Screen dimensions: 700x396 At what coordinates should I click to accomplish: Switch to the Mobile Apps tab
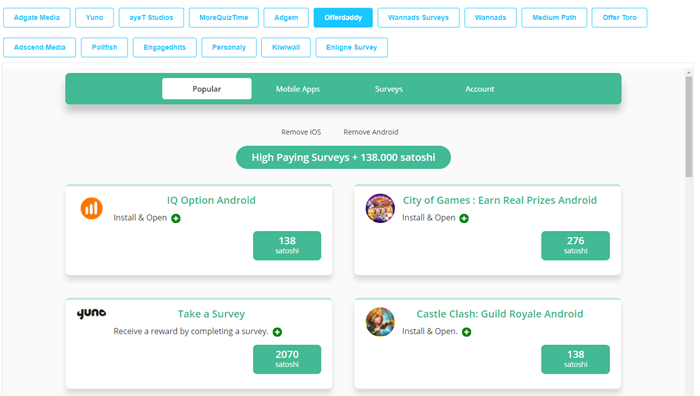[298, 89]
